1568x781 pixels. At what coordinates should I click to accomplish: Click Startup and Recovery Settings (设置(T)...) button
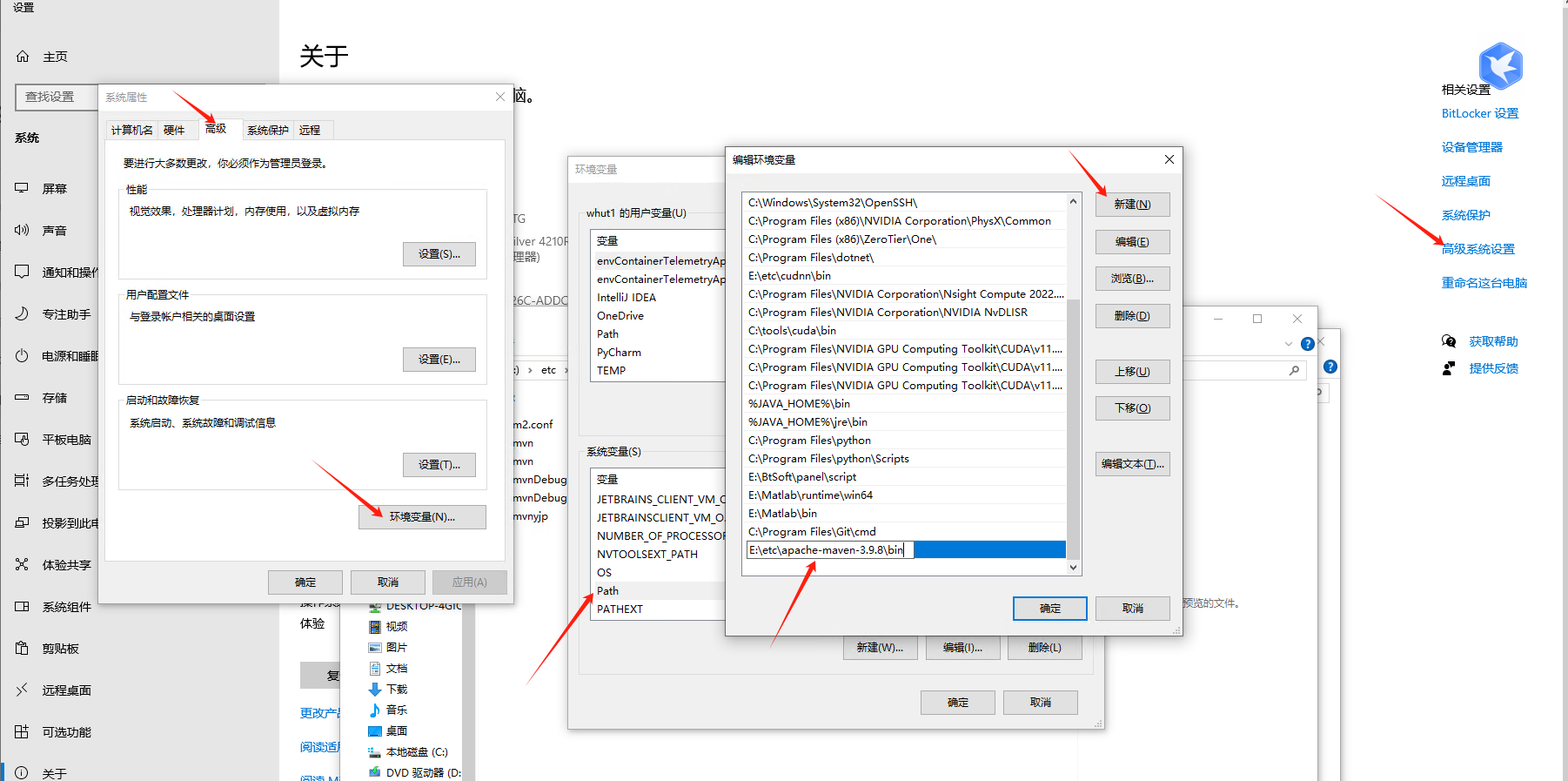click(439, 465)
